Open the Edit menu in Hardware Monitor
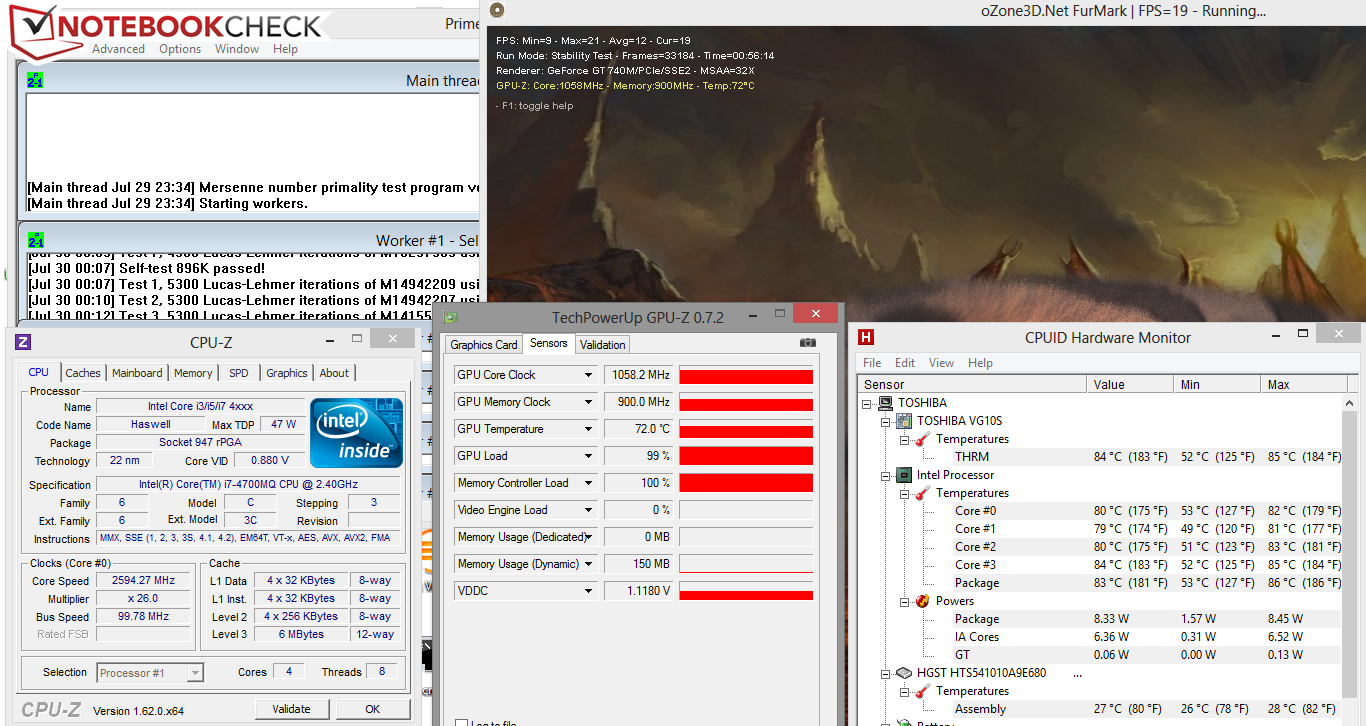Image resolution: width=1366 pixels, height=726 pixels. pos(905,363)
